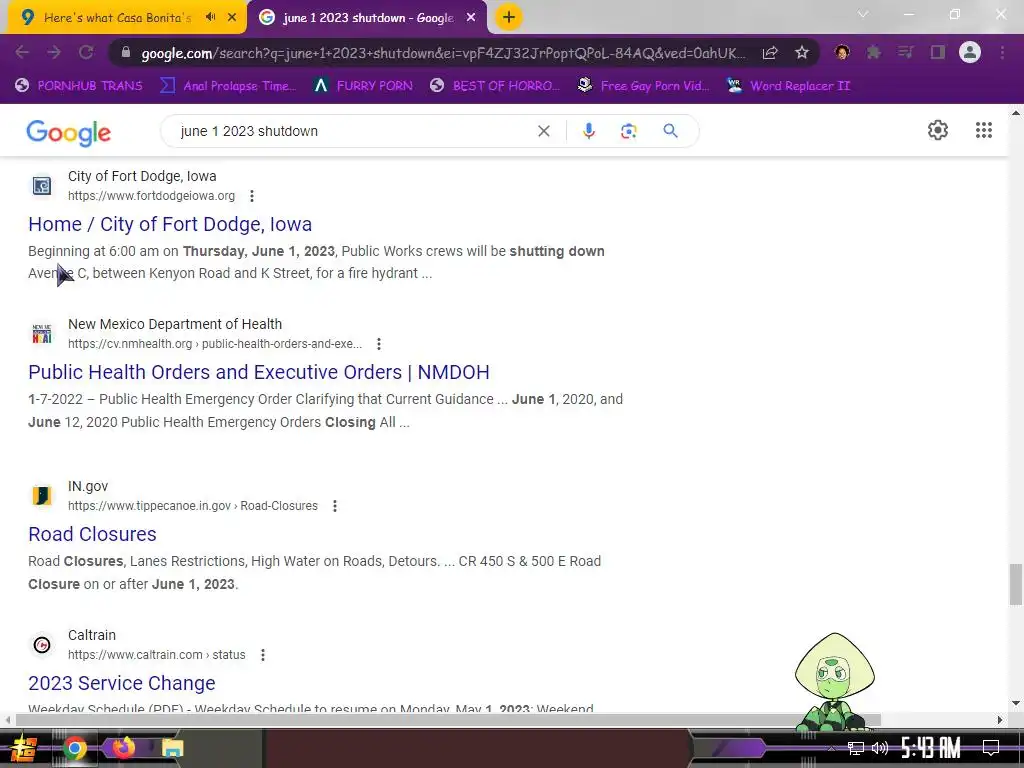Open more options for tippecanoe.in.gov result
The image size is (1024, 768).
coord(335,506)
